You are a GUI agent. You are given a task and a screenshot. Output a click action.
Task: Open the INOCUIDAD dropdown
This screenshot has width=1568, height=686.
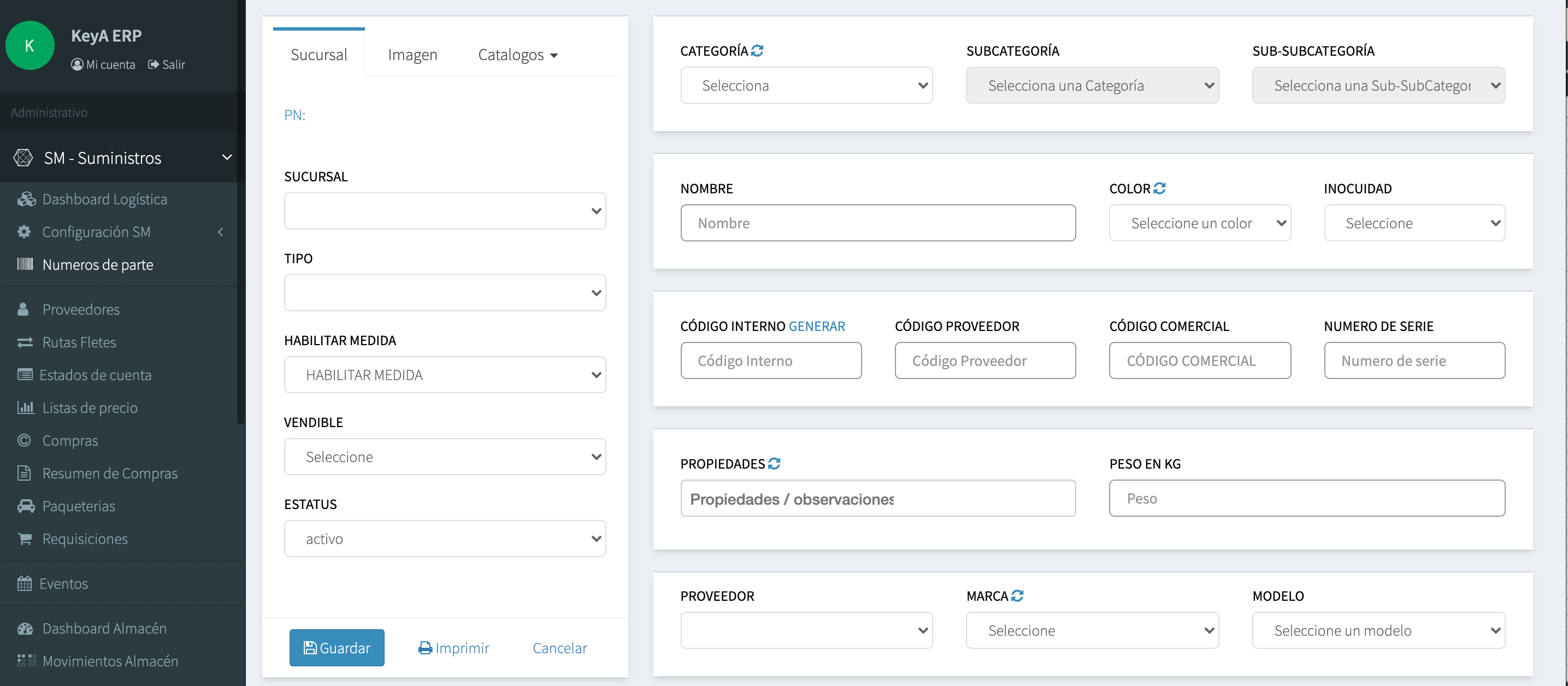pos(1414,223)
